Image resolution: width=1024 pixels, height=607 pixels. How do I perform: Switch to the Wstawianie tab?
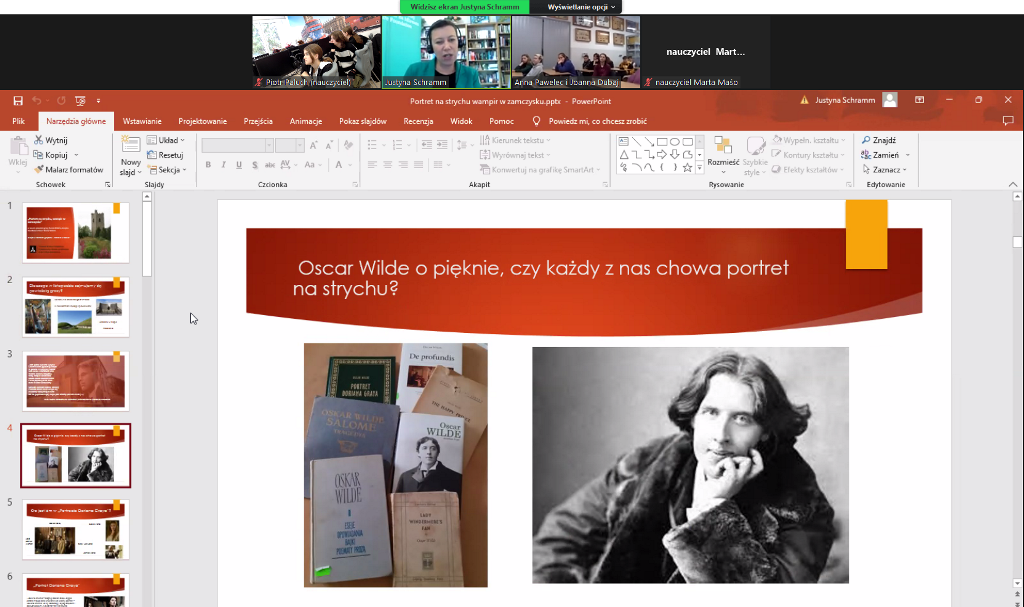click(142, 121)
